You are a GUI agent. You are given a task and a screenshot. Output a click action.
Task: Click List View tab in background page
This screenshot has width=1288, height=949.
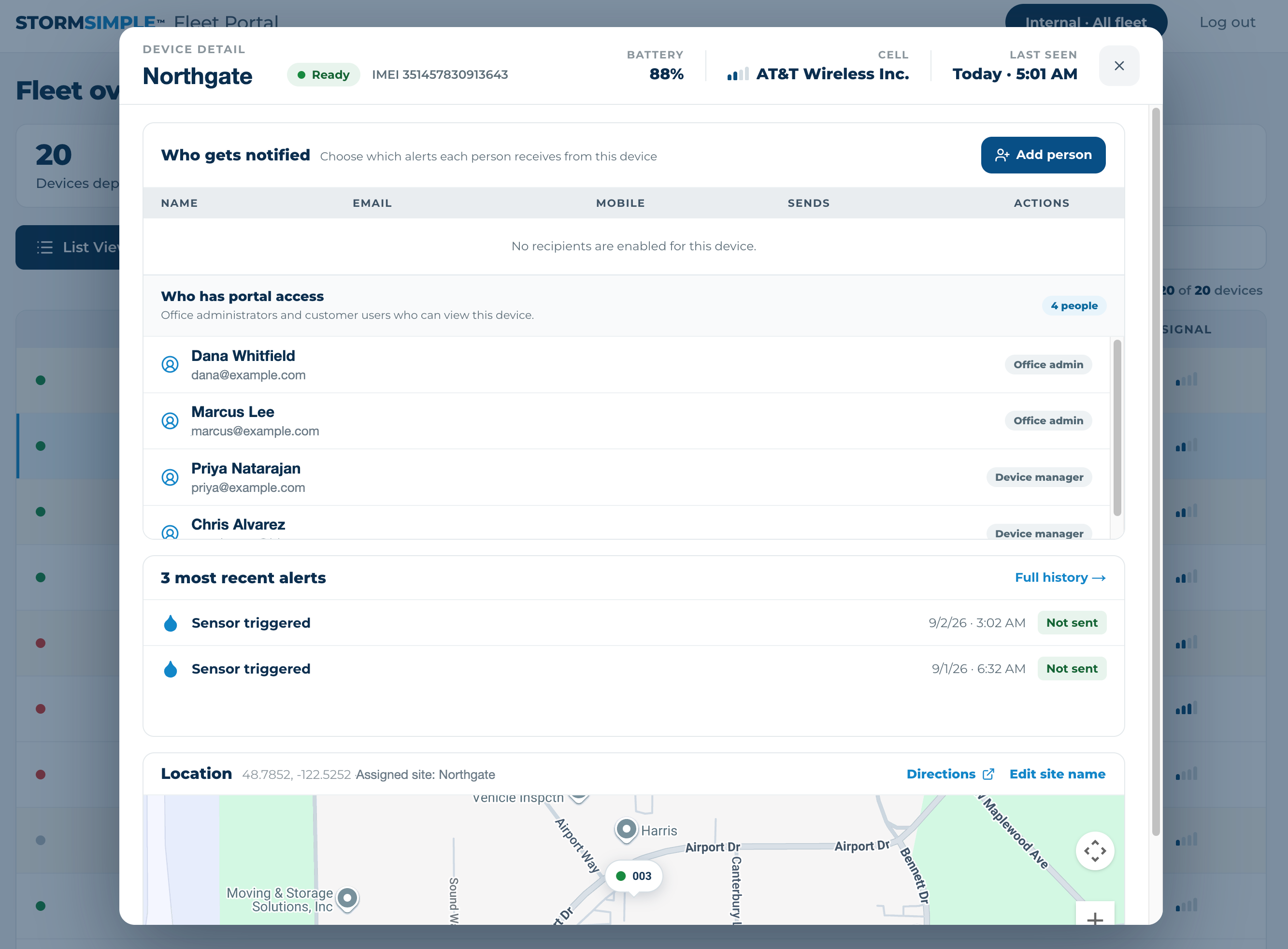pos(68,247)
